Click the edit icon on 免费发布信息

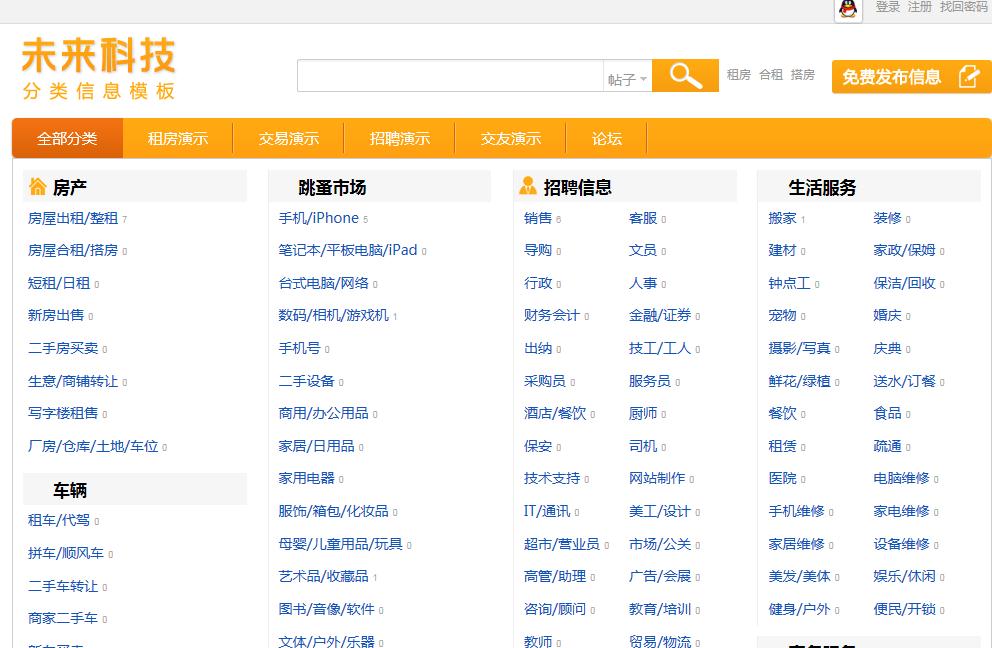967,76
